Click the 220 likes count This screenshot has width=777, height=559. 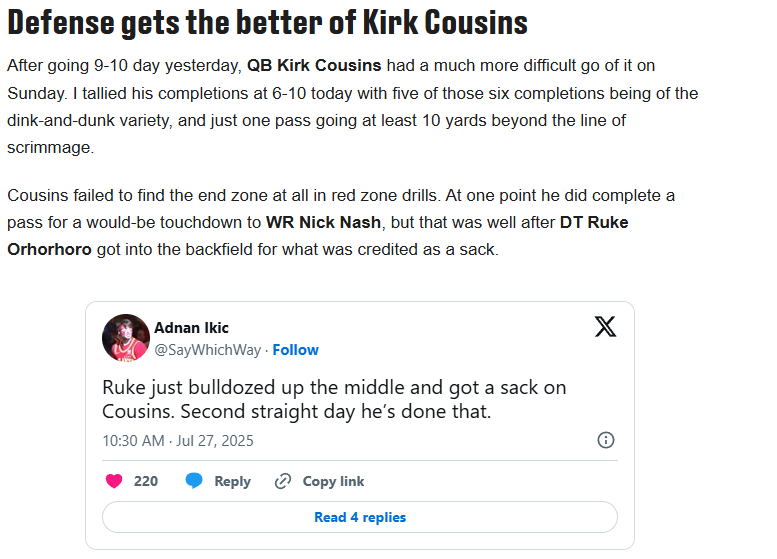[x=146, y=481]
